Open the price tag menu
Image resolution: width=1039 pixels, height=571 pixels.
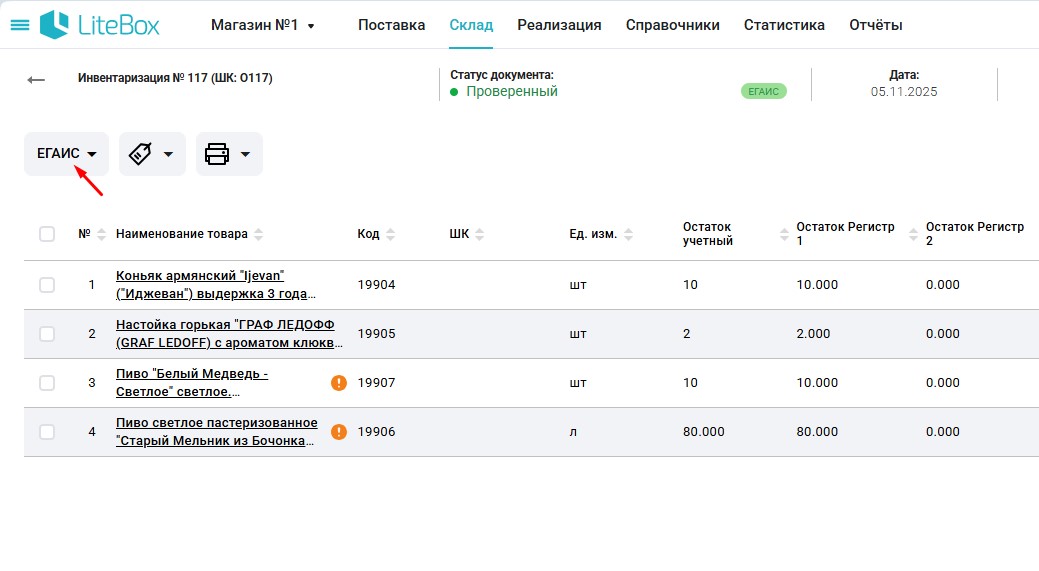click(x=152, y=154)
